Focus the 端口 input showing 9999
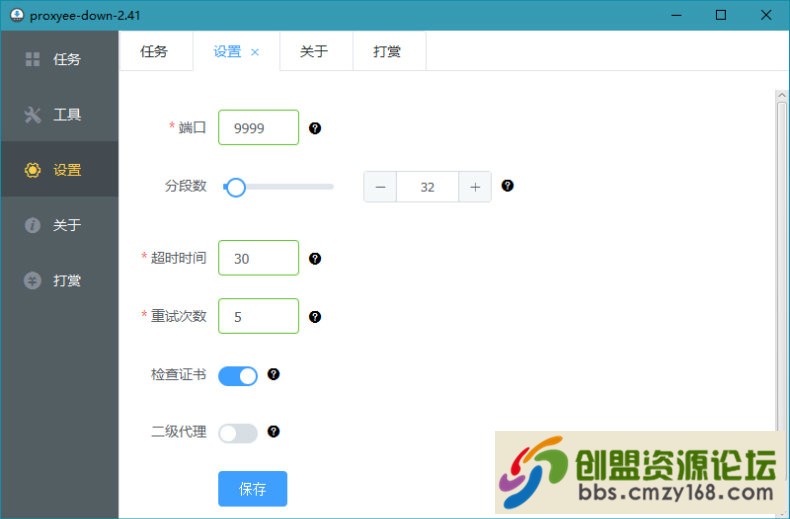 (258, 127)
